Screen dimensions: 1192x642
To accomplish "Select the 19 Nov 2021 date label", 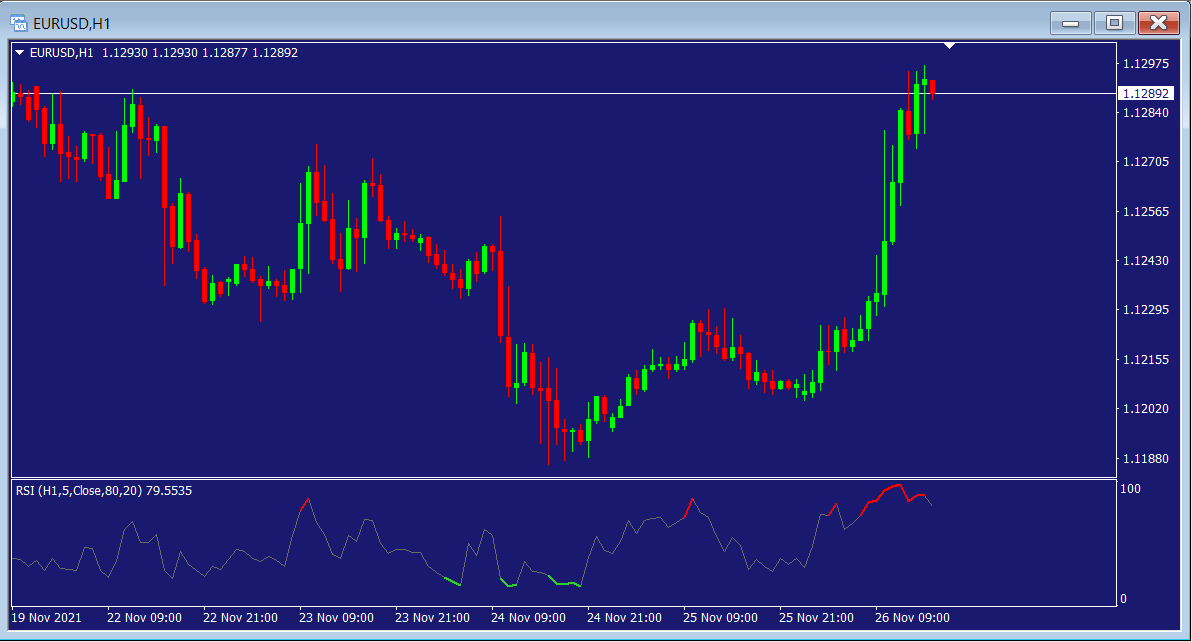I will (48, 617).
